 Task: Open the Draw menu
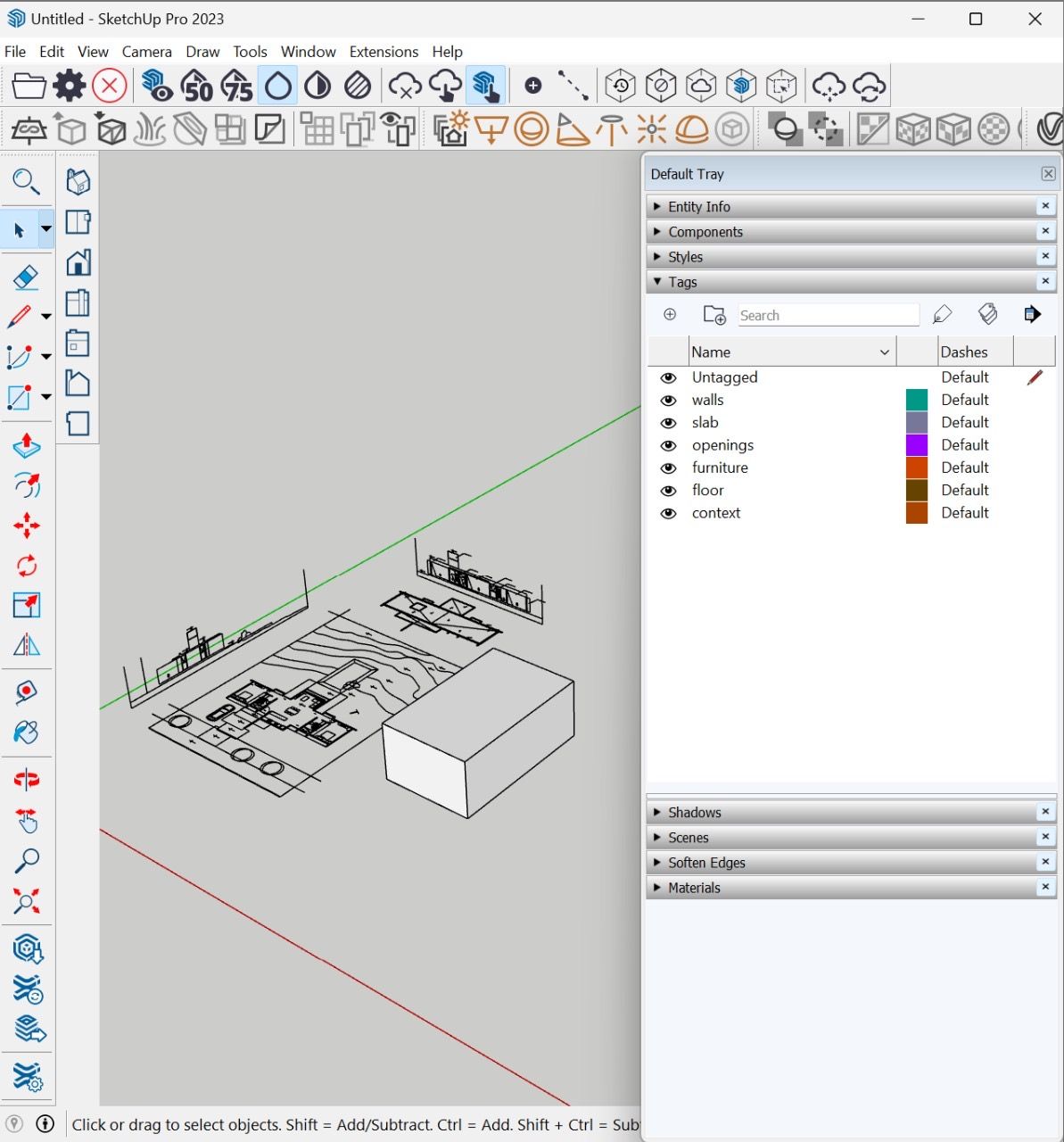[x=202, y=52]
